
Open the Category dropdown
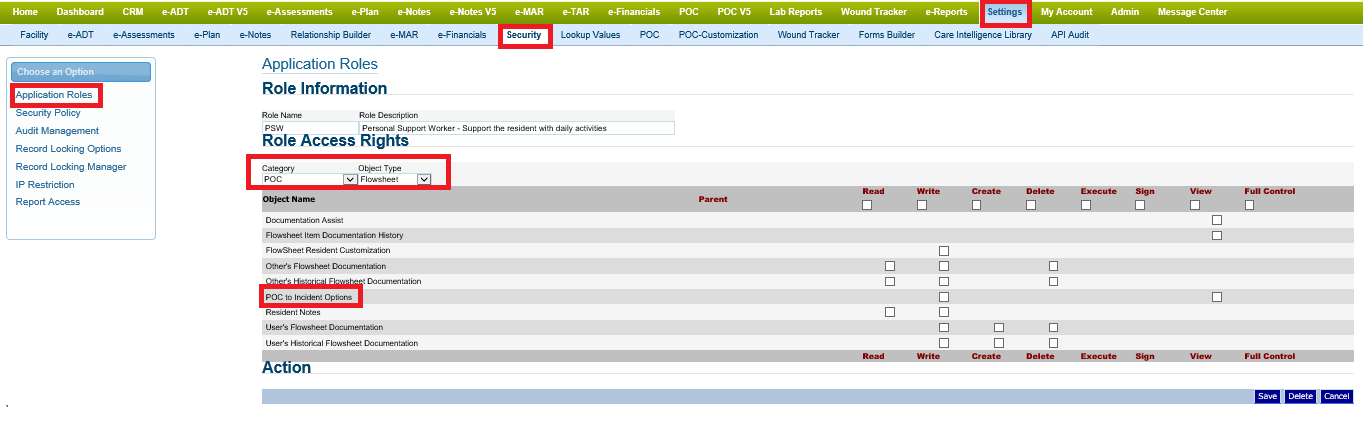349,179
